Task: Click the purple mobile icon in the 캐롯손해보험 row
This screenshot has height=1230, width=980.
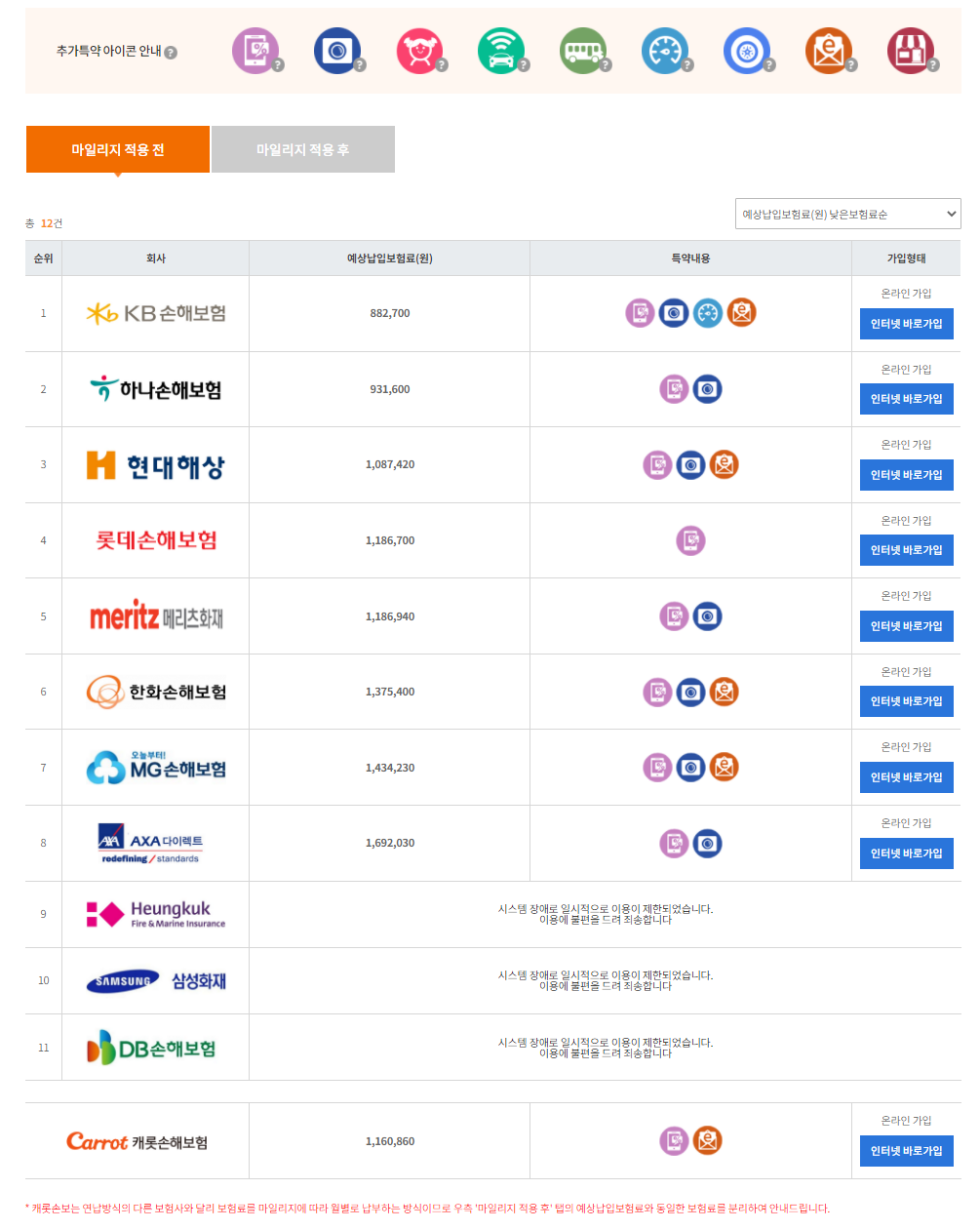Action: (x=674, y=1140)
